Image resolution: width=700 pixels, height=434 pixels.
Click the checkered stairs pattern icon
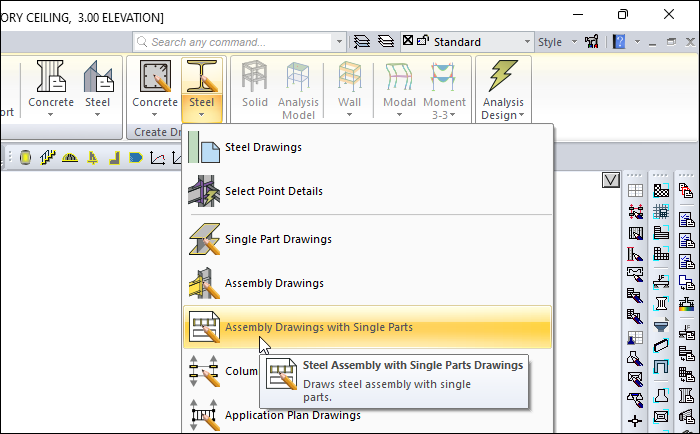[661, 191]
